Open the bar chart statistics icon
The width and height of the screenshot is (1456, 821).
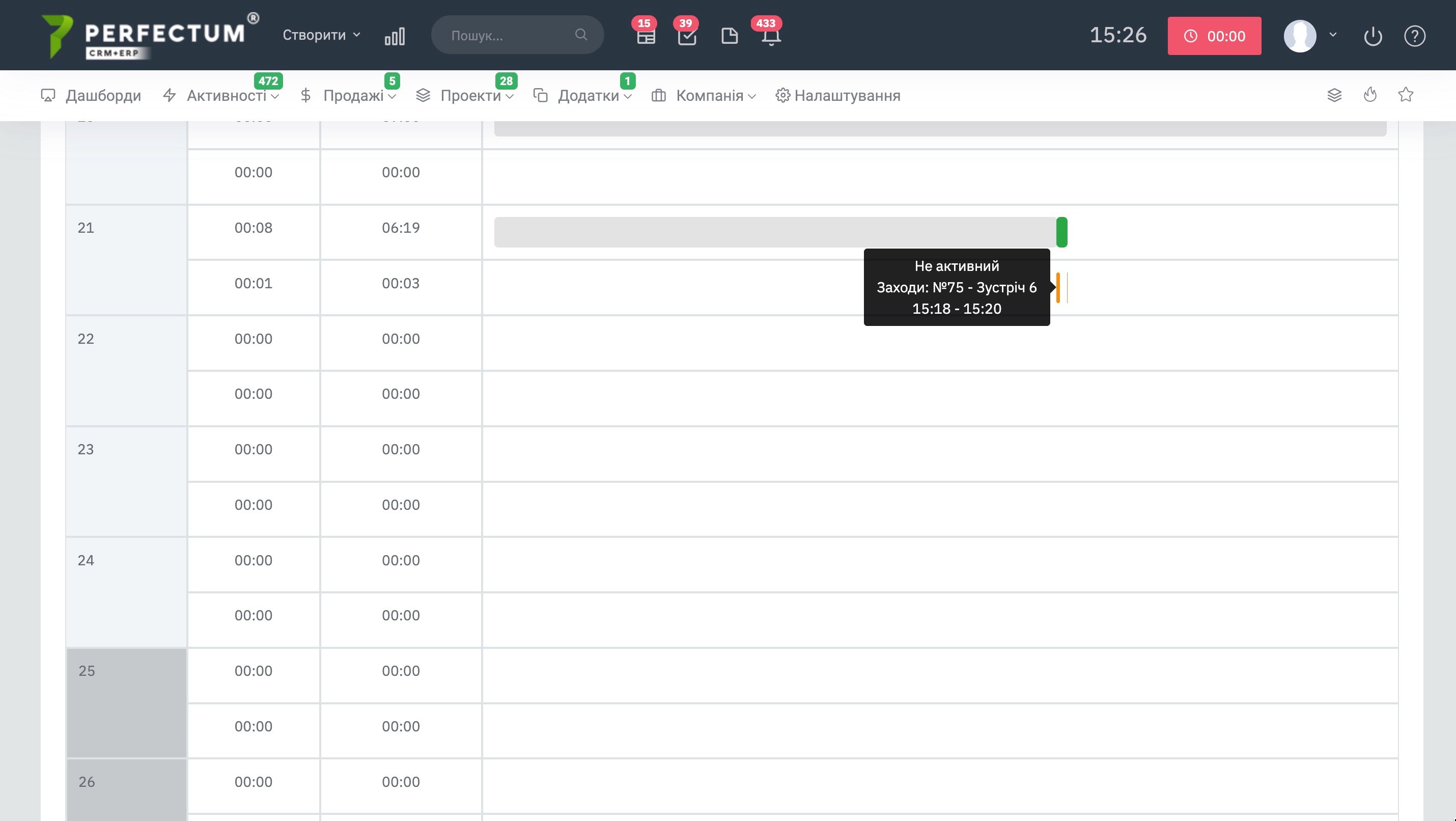pyautogui.click(x=395, y=36)
